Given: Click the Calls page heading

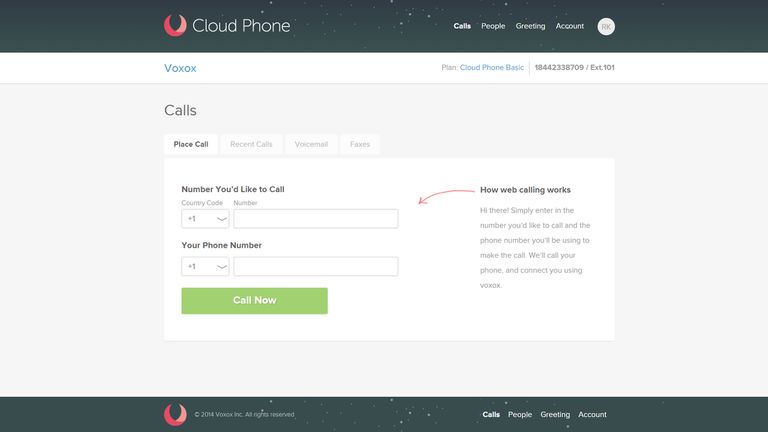Looking at the screenshot, I should coord(180,110).
